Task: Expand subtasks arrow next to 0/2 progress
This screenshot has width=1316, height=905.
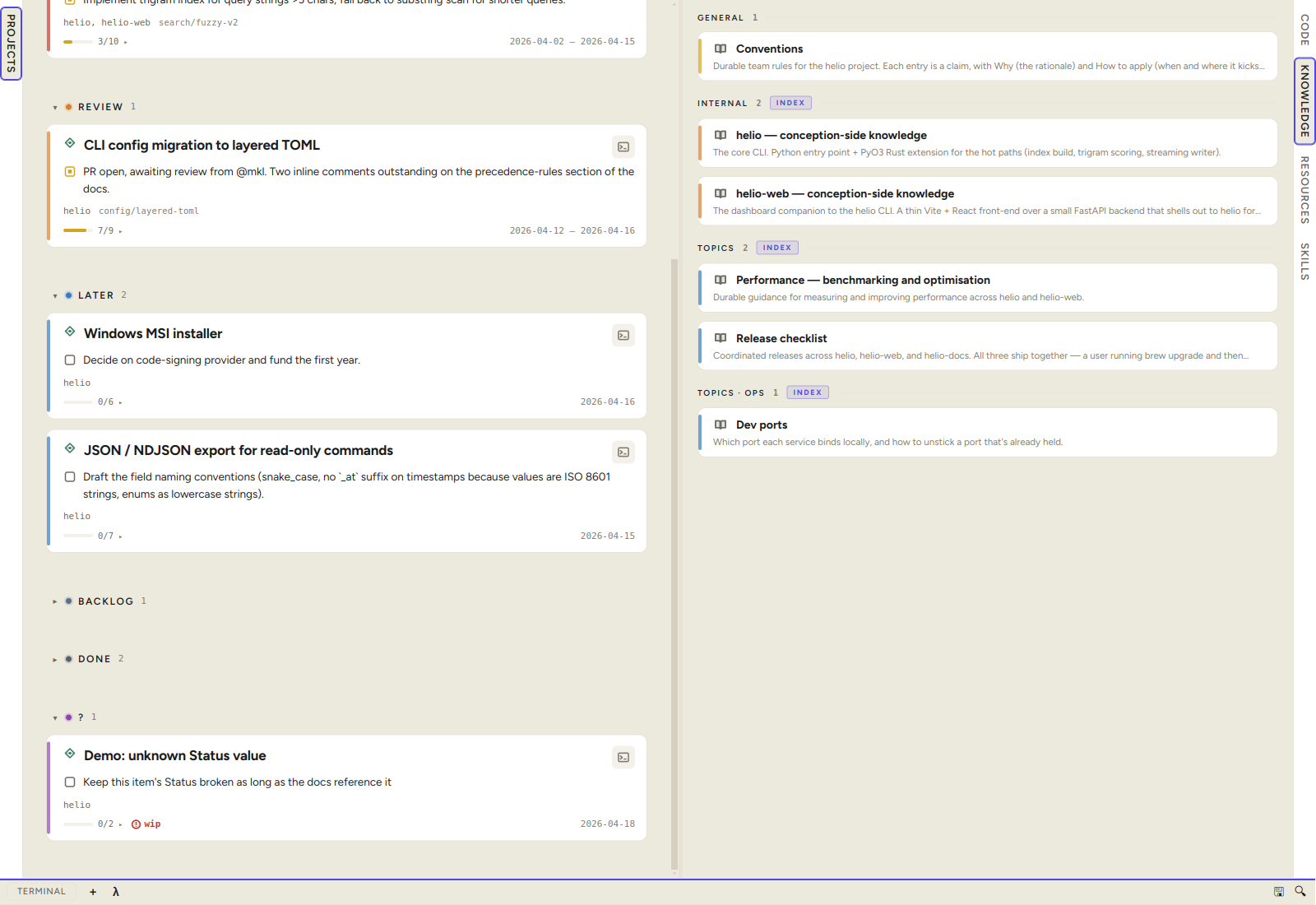Action: coord(120,824)
